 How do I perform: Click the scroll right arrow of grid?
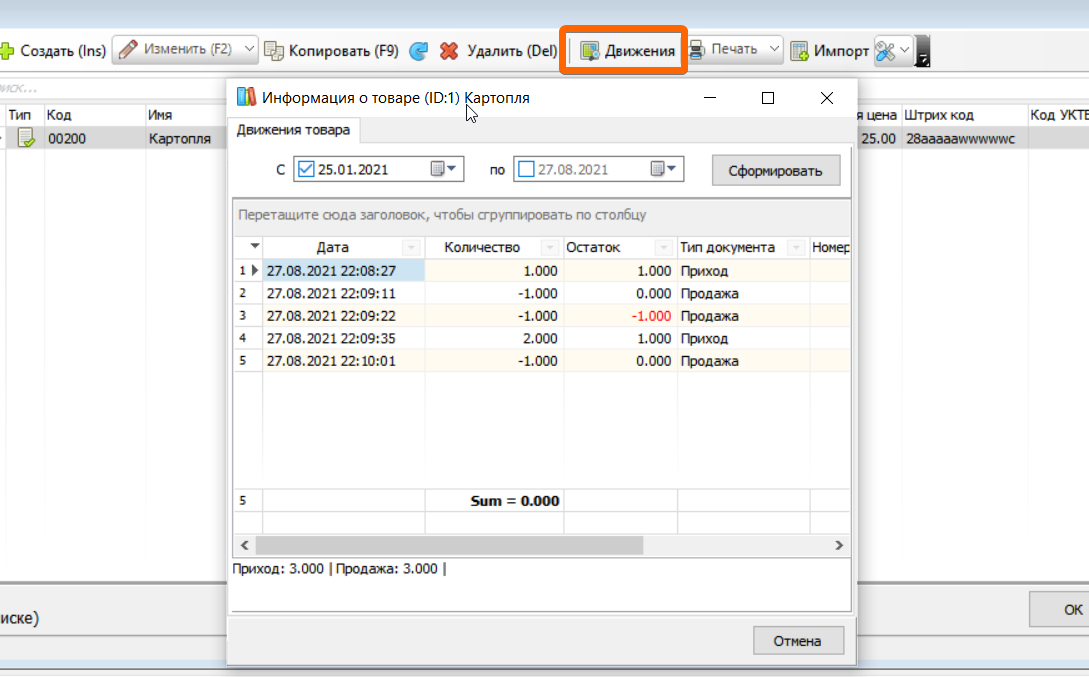(x=839, y=545)
